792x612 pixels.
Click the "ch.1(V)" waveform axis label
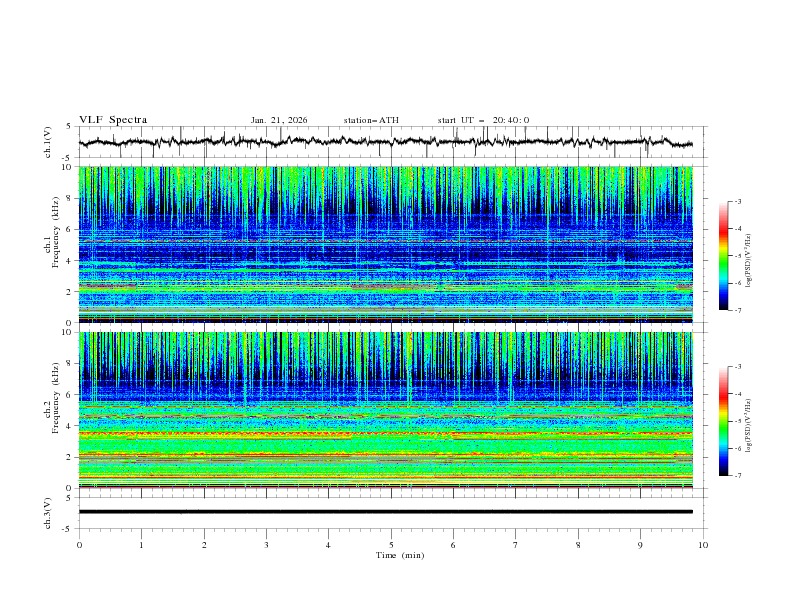(48, 142)
